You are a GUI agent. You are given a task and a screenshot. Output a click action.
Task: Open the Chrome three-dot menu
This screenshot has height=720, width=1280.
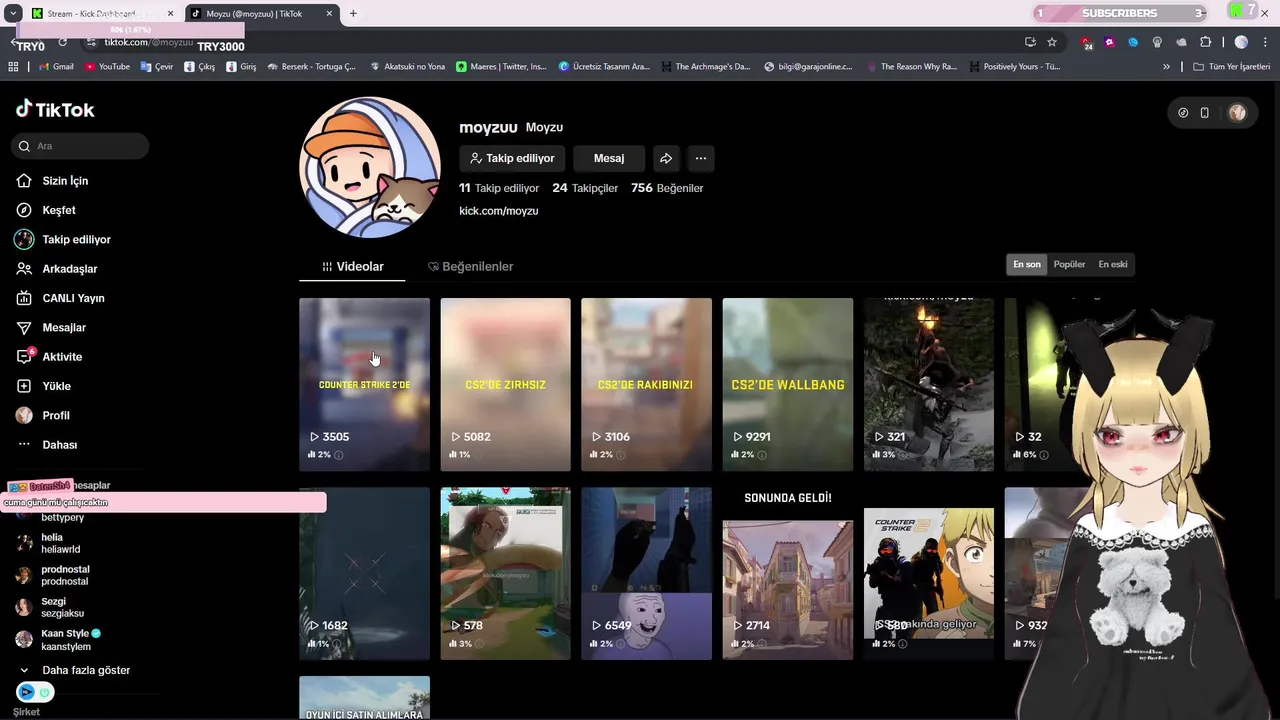coord(1265,42)
